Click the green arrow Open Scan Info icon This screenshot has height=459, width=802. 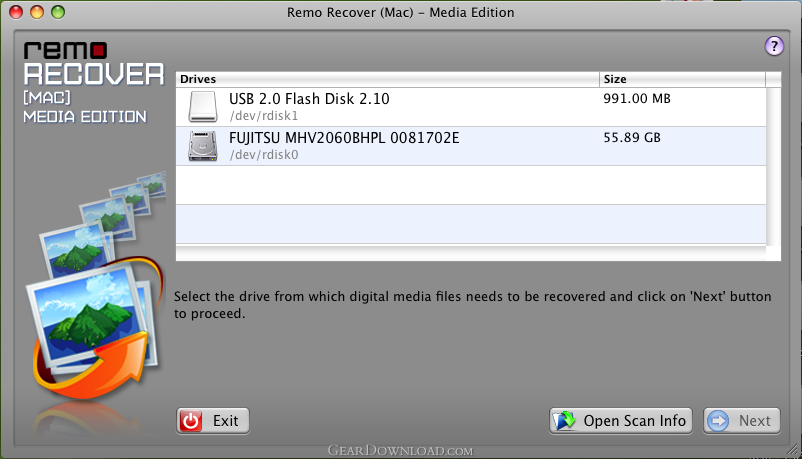(565, 421)
